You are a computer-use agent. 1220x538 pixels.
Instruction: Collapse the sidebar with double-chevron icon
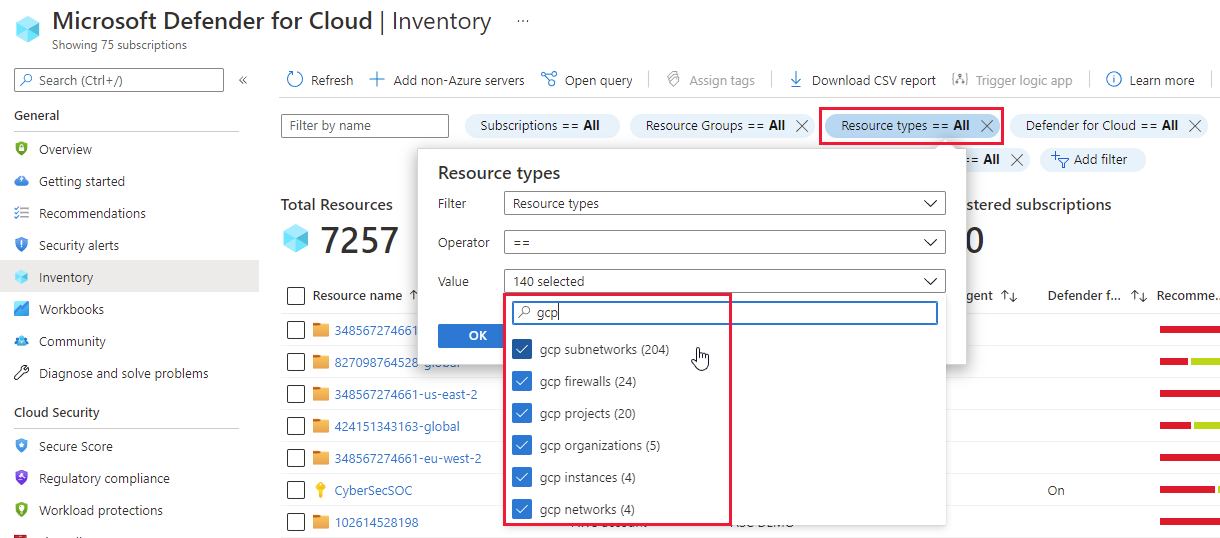coord(243,80)
